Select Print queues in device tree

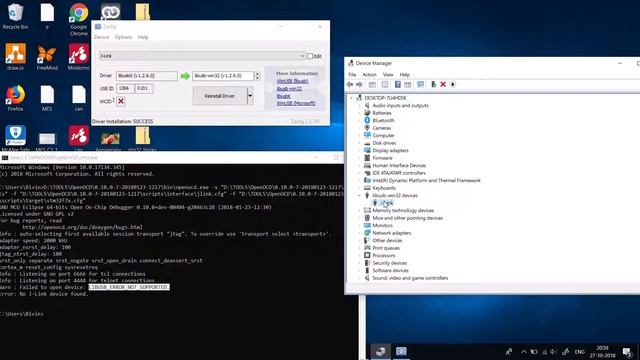[x=386, y=248]
